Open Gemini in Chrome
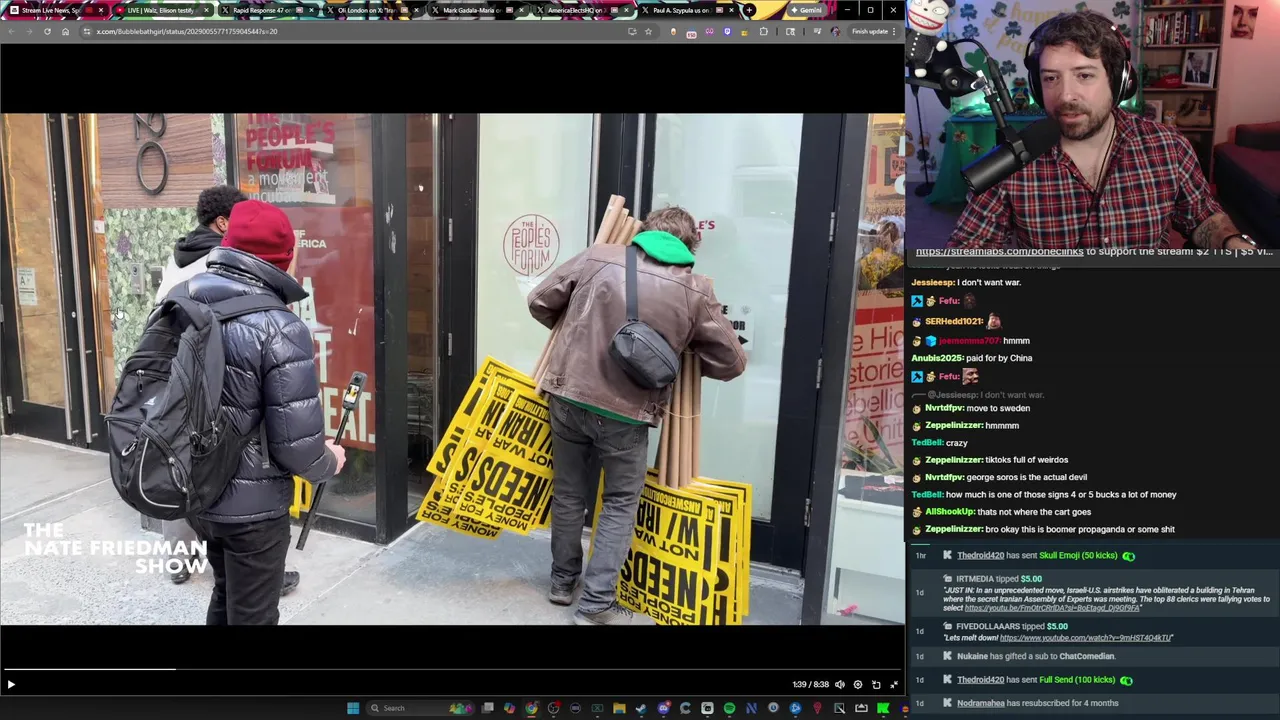The height and width of the screenshot is (720, 1280). point(806,10)
